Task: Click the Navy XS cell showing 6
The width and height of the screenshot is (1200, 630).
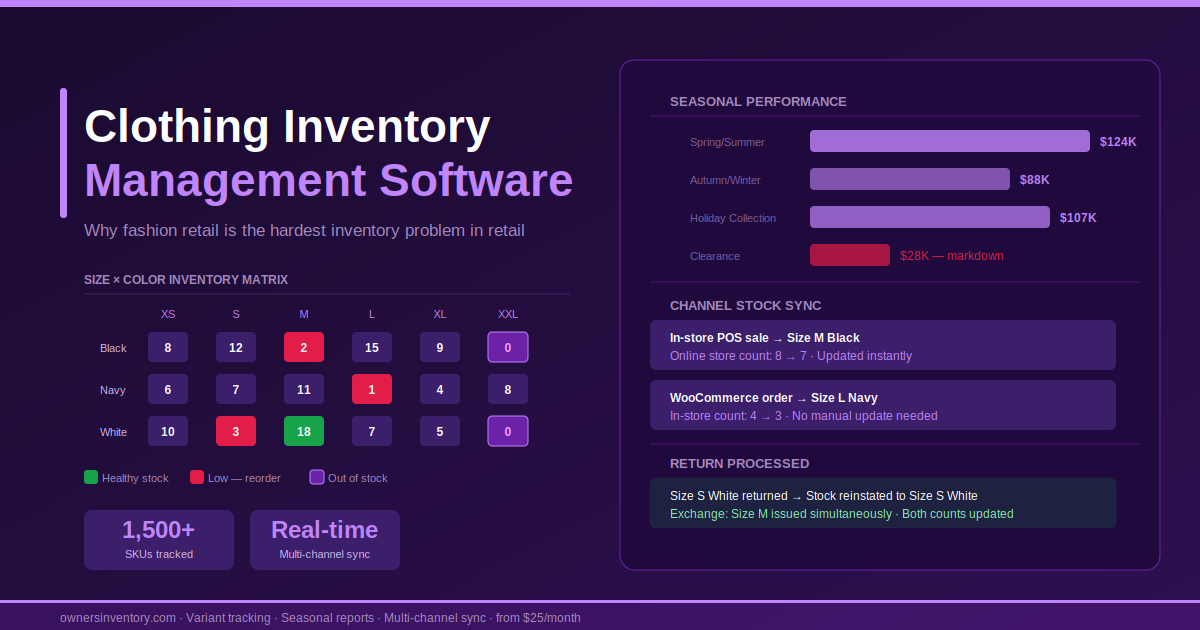Action: coord(168,389)
